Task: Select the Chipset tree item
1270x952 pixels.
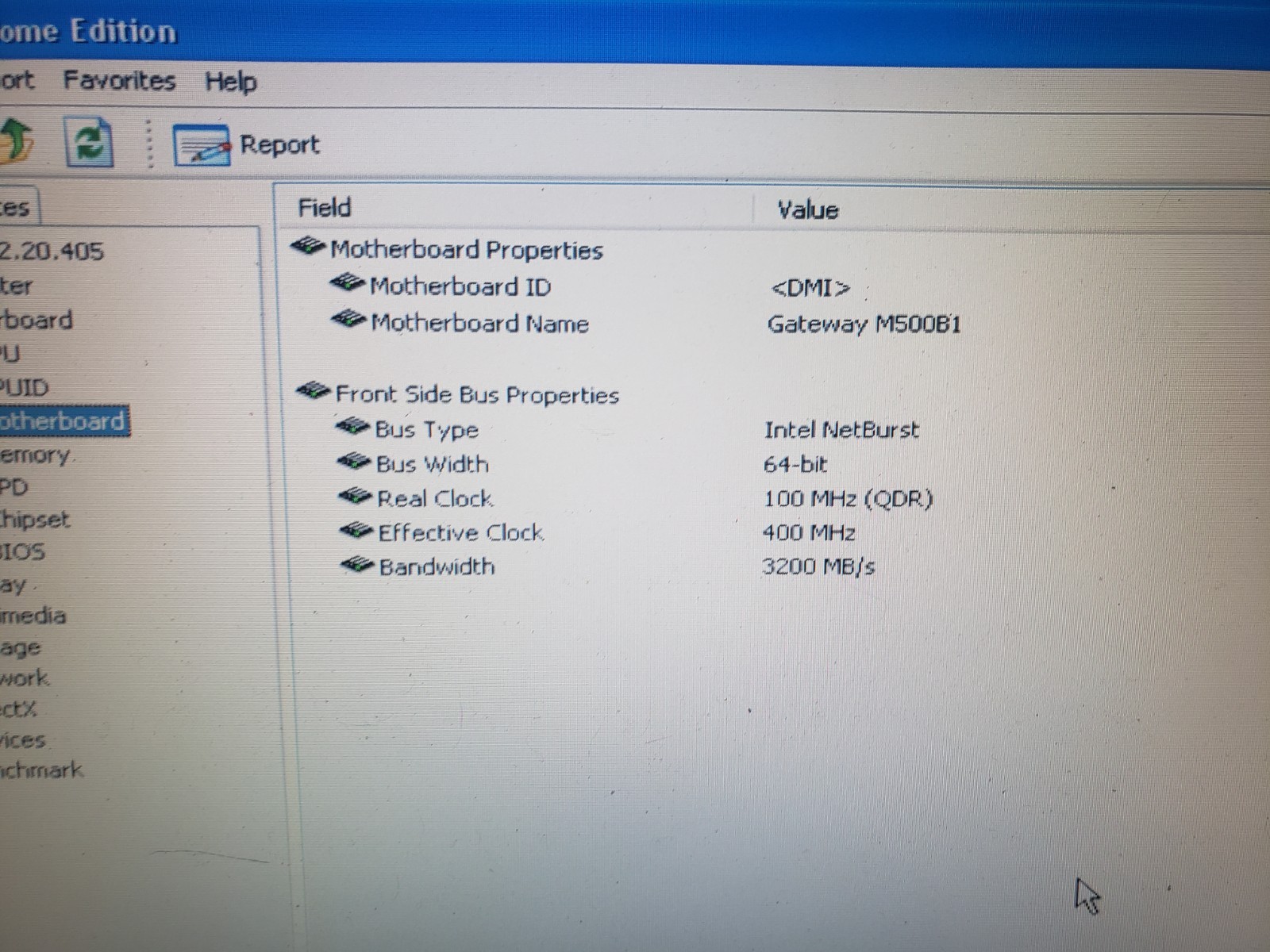Action: pos(35,520)
